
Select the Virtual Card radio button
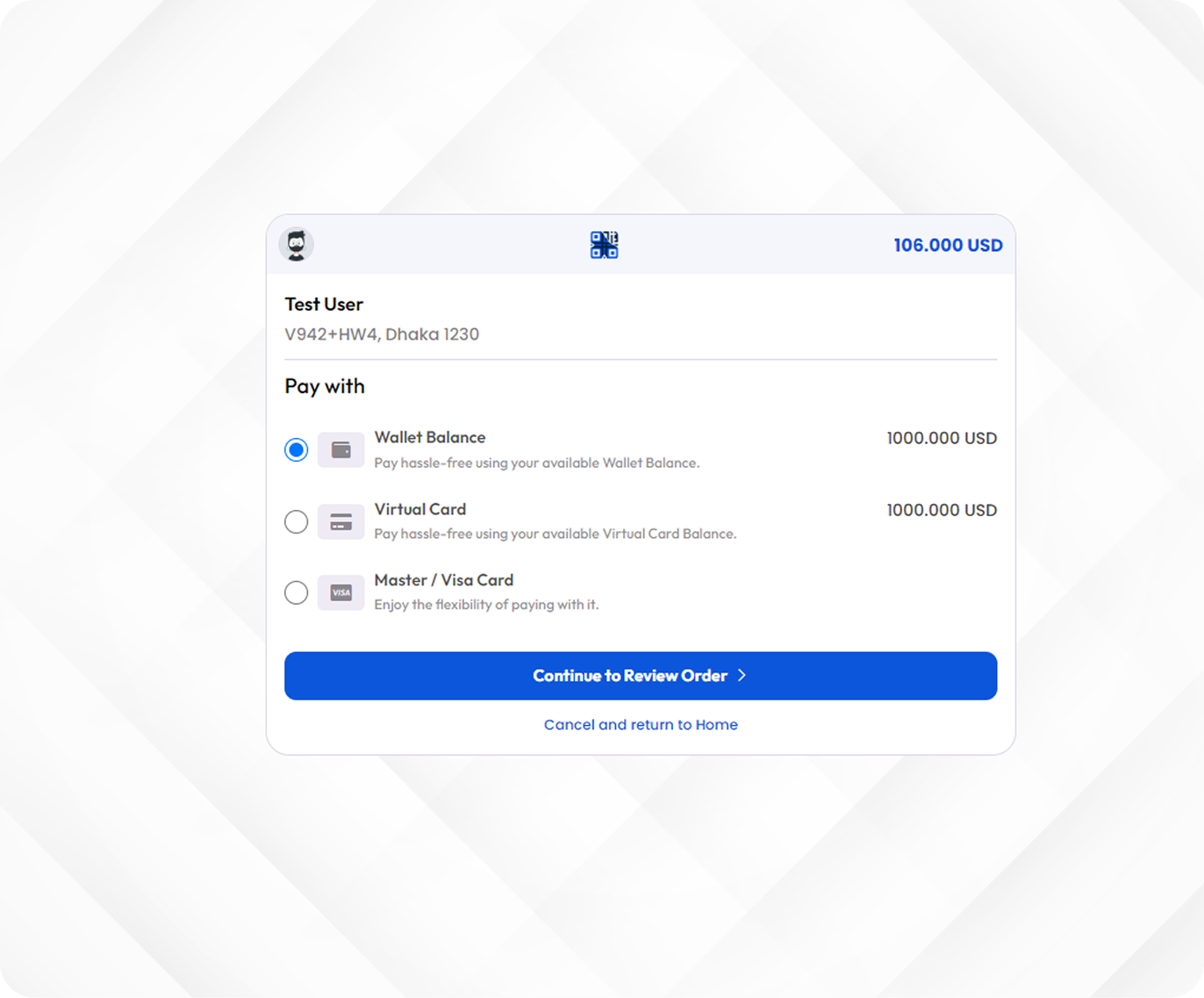pyautogui.click(x=297, y=522)
